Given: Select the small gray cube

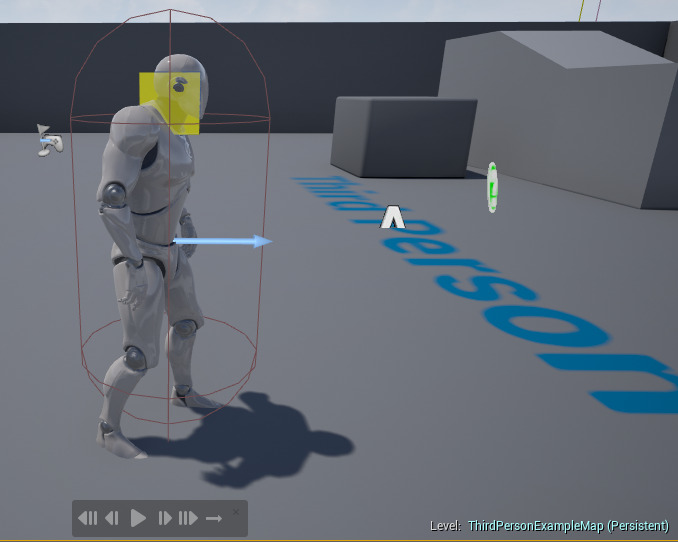Looking at the screenshot, I should pyautogui.click(x=404, y=136).
